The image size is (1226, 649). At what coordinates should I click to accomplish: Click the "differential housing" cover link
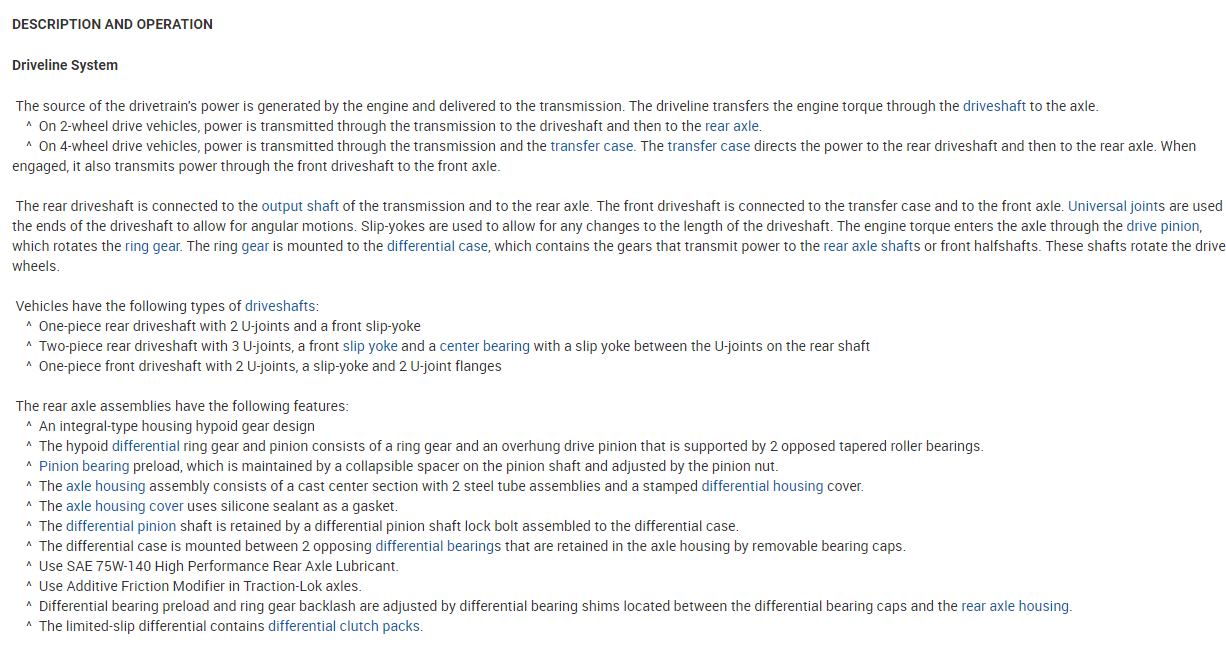[762, 486]
